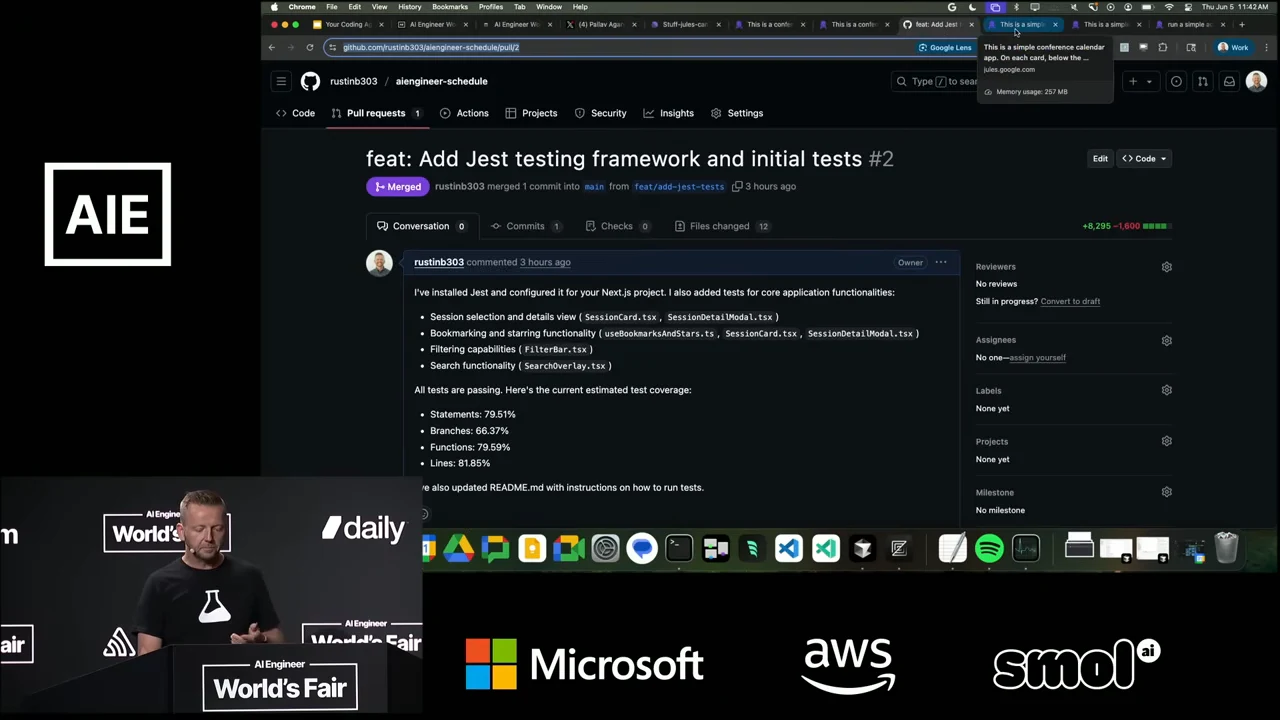Image resolution: width=1280 pixels, height=720 pixels.
Task: Open the rustinb303 owner profile link
Action: coord(354,81)
